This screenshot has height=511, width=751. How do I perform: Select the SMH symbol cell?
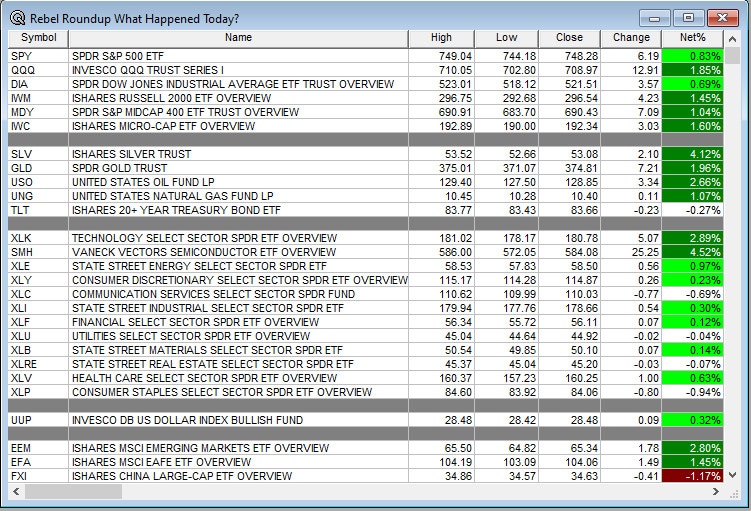pyautogui.click(x=38, y=252)
